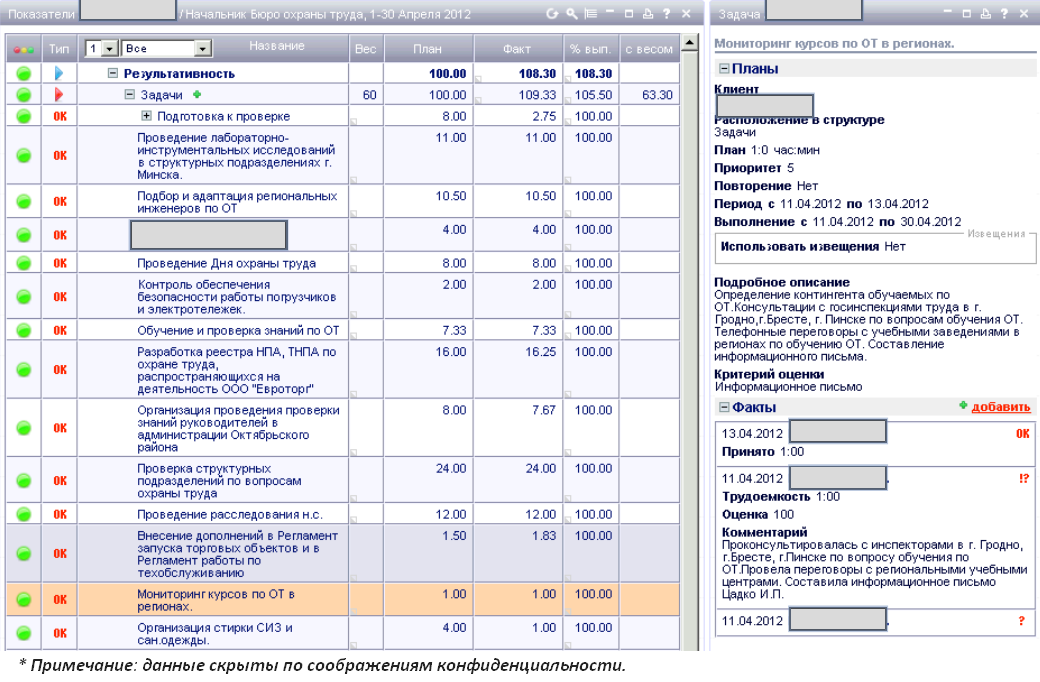The height and width of the screenshot is (682, 1040).
Task: Print the Показатели panel
Action: [x=648, y=13]
